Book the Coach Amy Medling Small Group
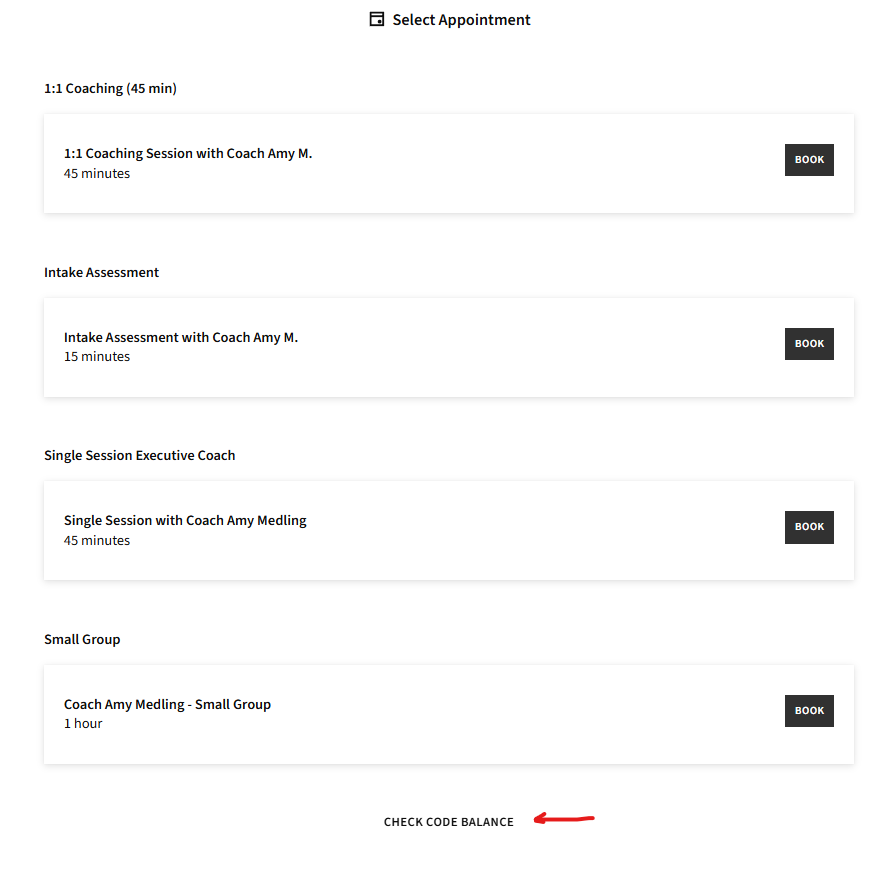 (x=809, y=711)
